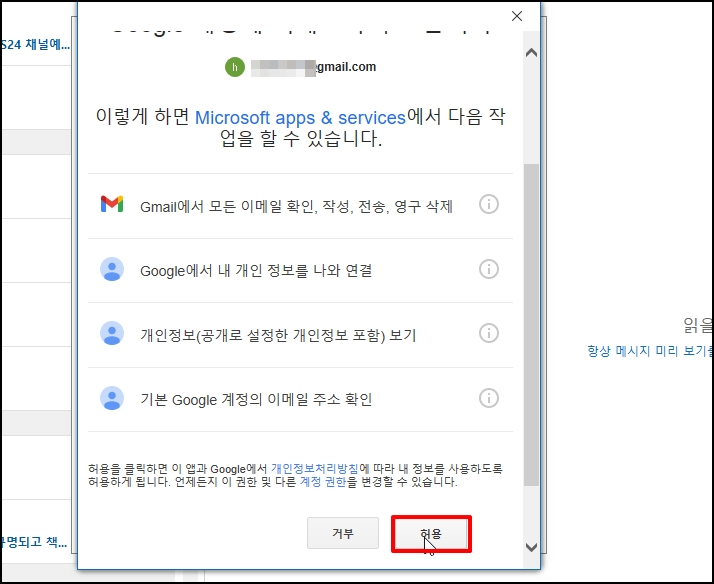Open the 'Microsoft apps & services' link

click(300, 118)
